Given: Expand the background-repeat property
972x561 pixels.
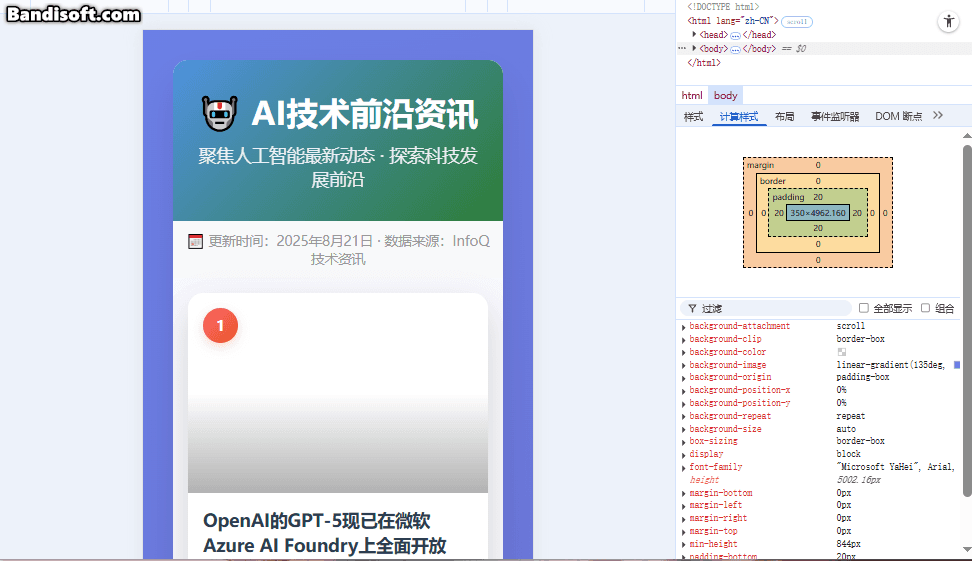Looking at the screenshot, I should tap(684, 417).
